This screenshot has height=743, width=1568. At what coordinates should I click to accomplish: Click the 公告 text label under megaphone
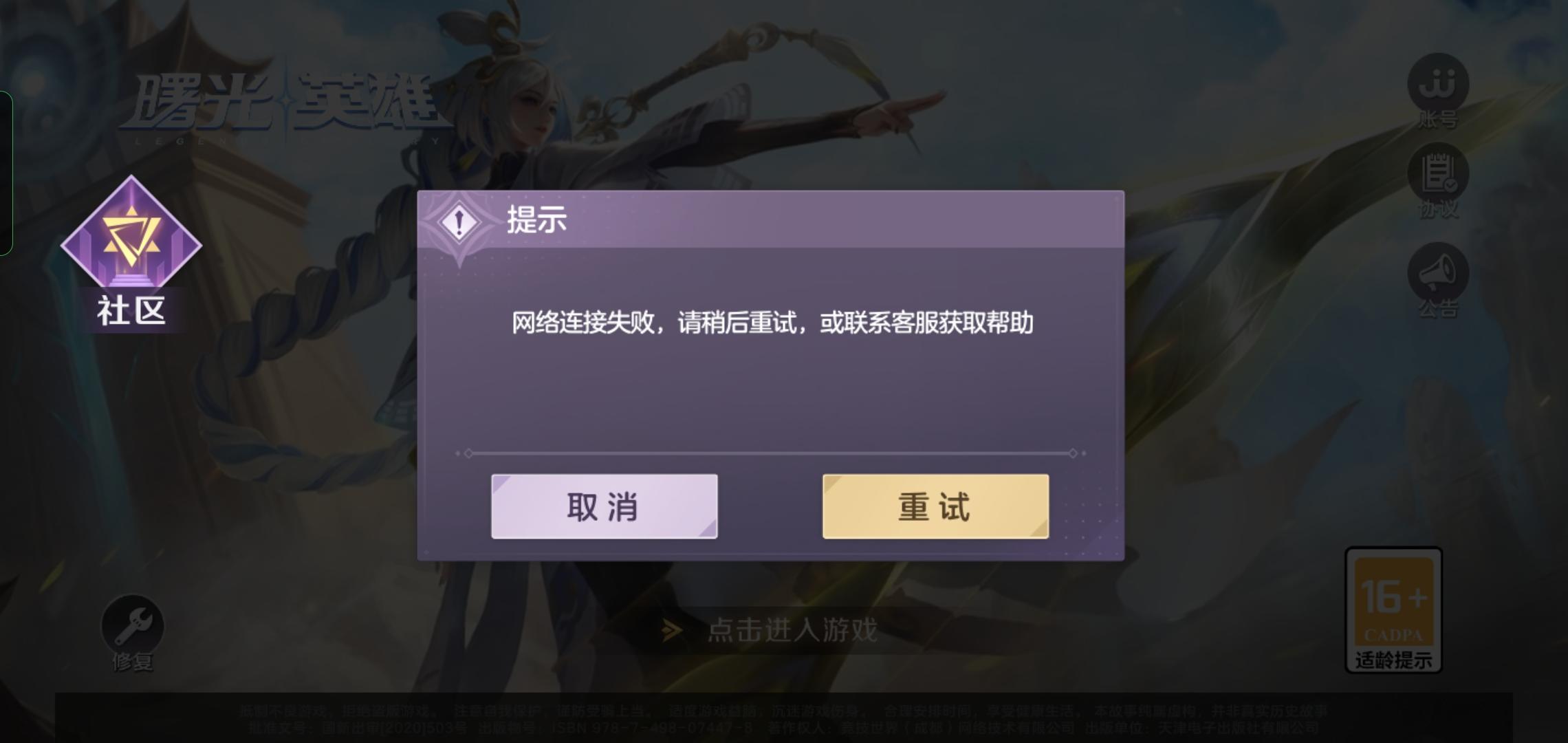(1438, 308)
